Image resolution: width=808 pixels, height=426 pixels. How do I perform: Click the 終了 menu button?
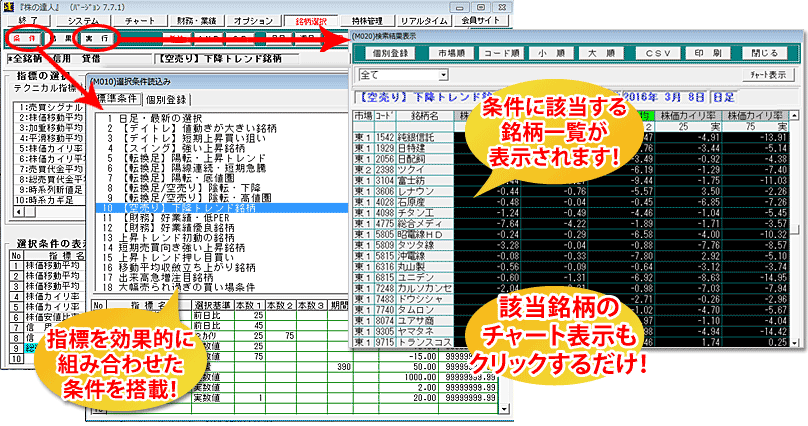(x=28, y=21)
